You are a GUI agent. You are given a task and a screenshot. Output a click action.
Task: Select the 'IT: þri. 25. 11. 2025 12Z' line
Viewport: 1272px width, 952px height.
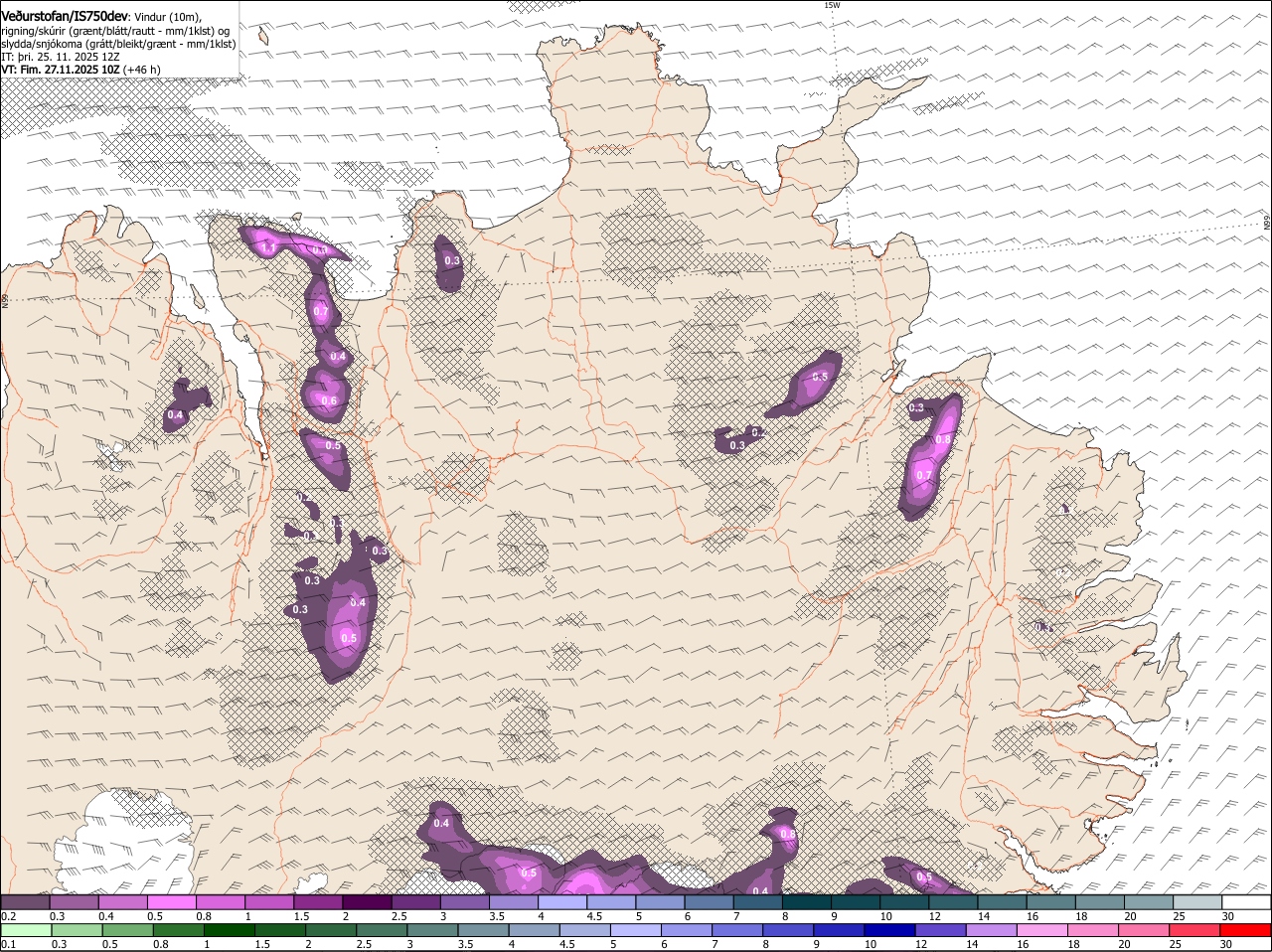pos(61,57)
